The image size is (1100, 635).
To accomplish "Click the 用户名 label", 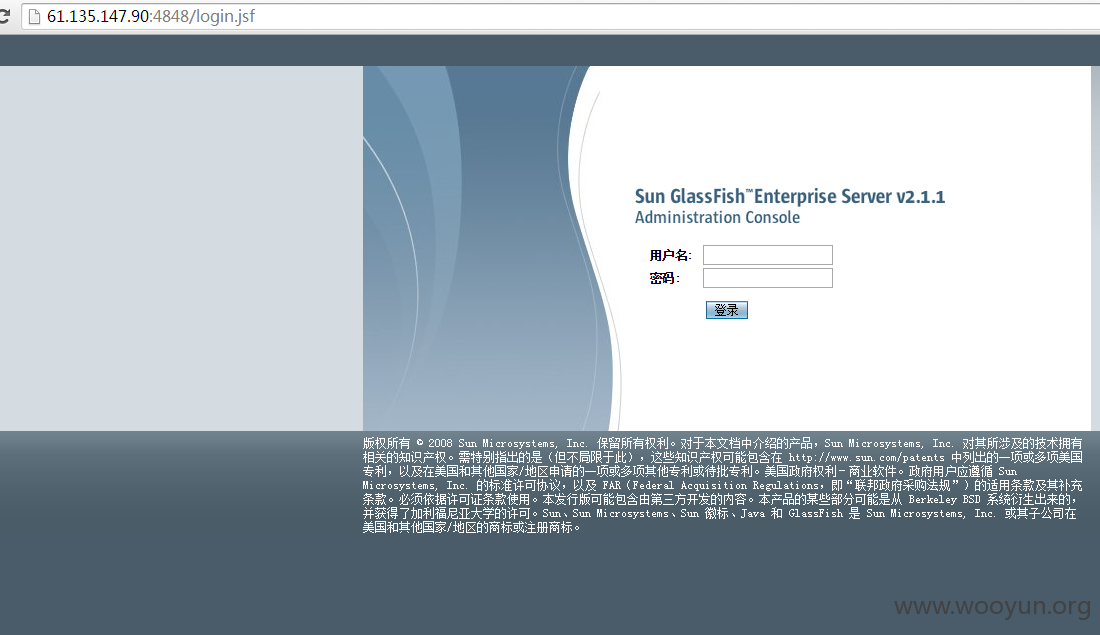I will click(x=670, y=255).
